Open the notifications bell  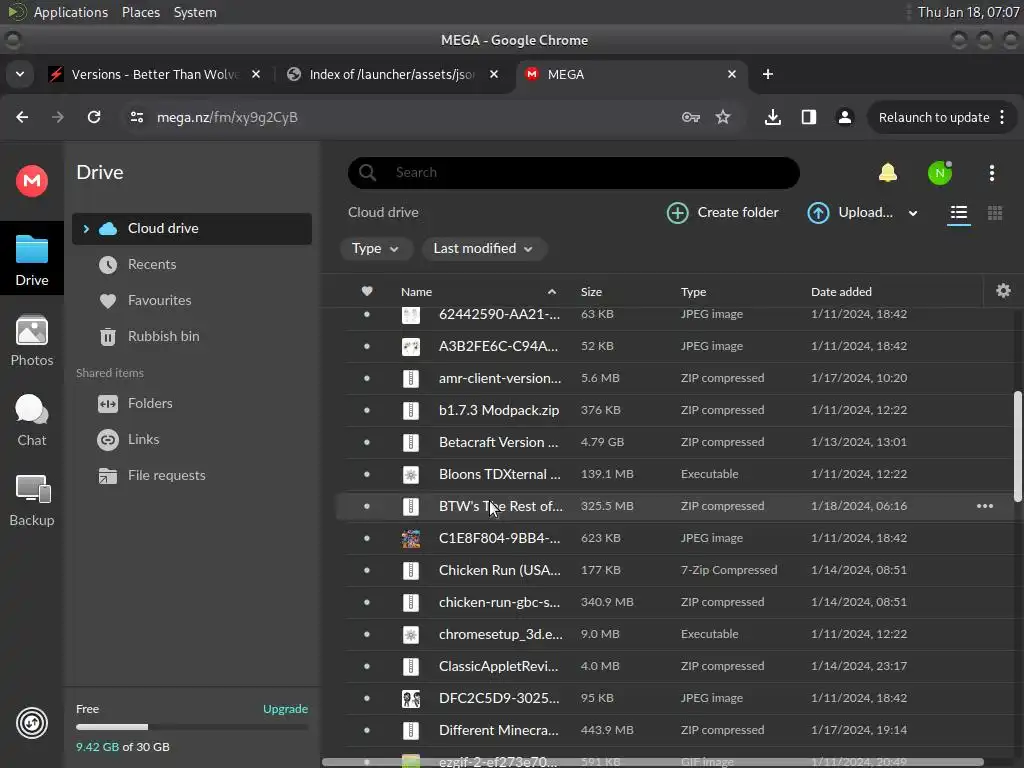pyautogui.click(x=888, y=172)
